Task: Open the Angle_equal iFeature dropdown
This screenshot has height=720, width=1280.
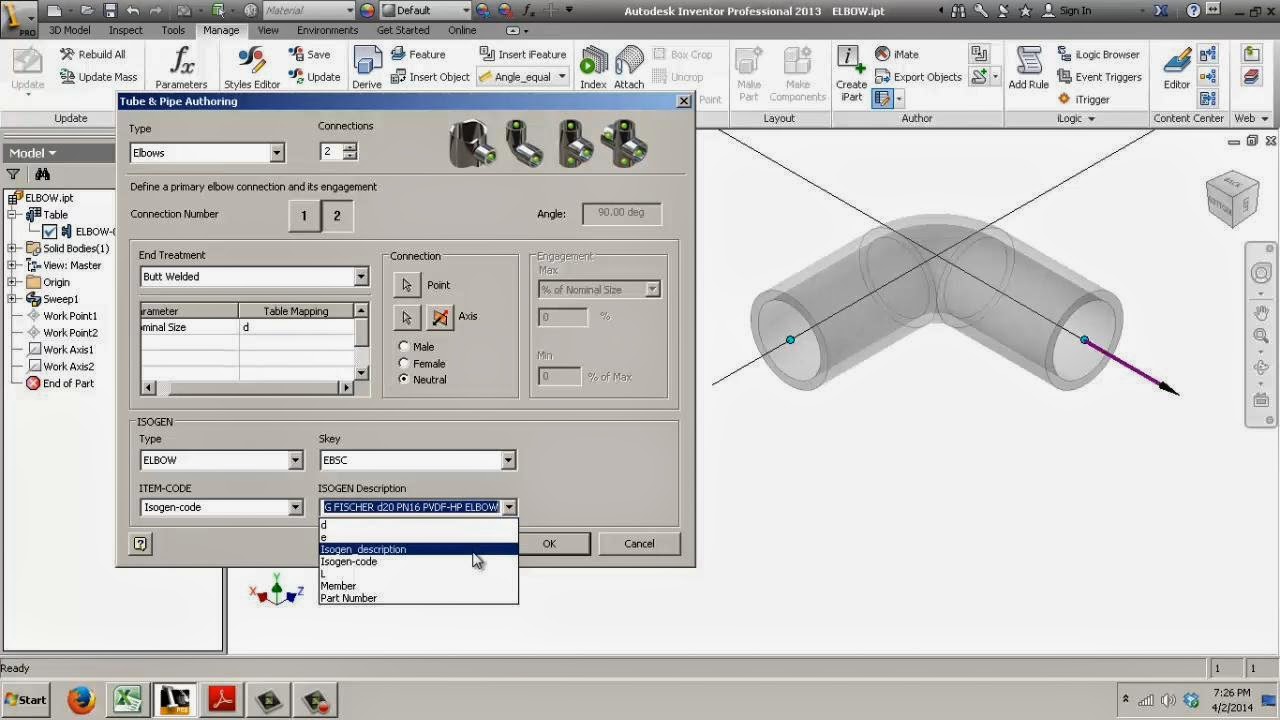Action: pos(562,77)
